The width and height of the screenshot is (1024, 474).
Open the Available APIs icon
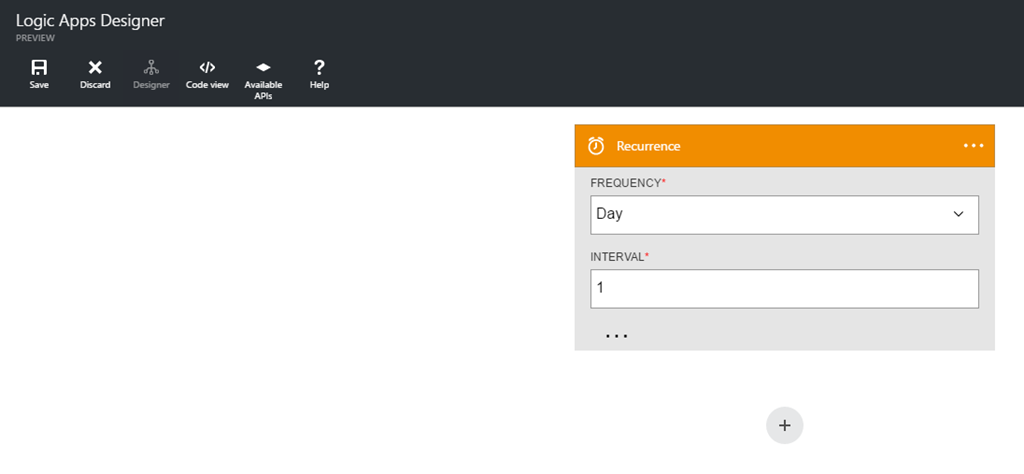point(263,68)
